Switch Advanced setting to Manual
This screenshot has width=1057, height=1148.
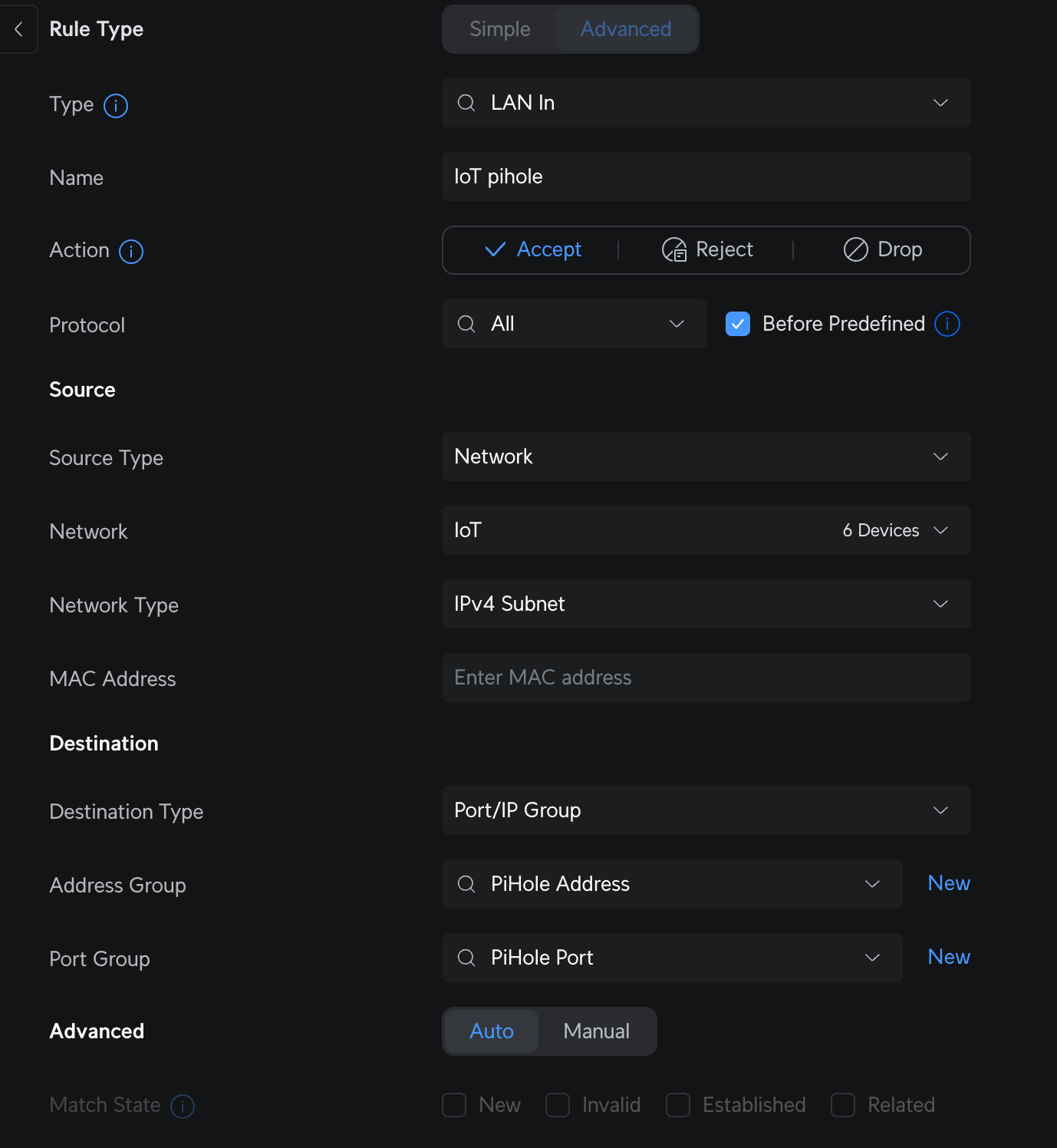coord(596,1031)
